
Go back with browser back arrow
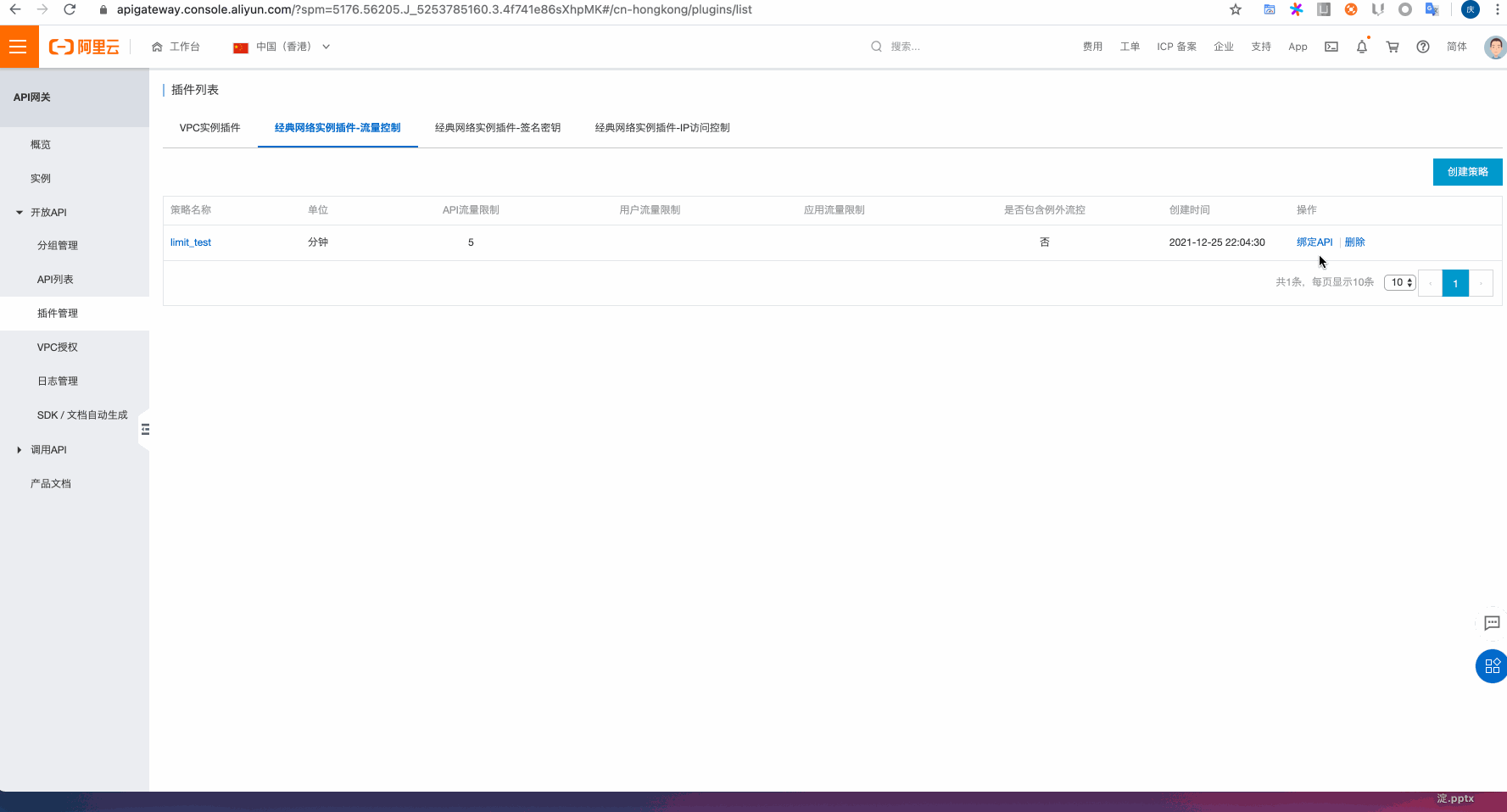15,9
